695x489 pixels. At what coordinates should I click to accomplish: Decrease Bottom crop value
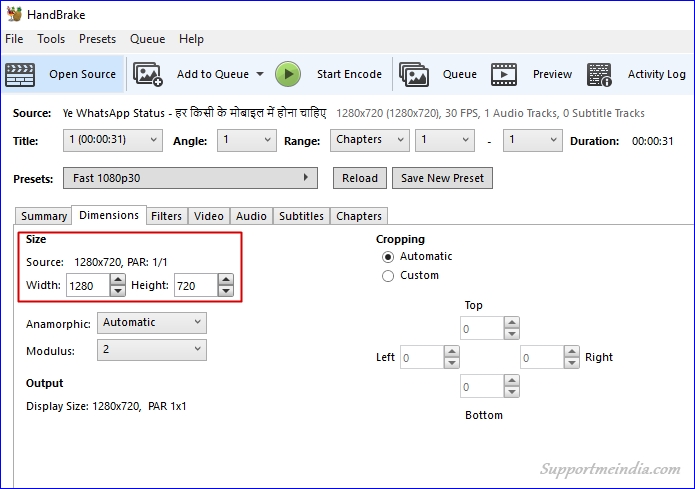coord(511,391)
